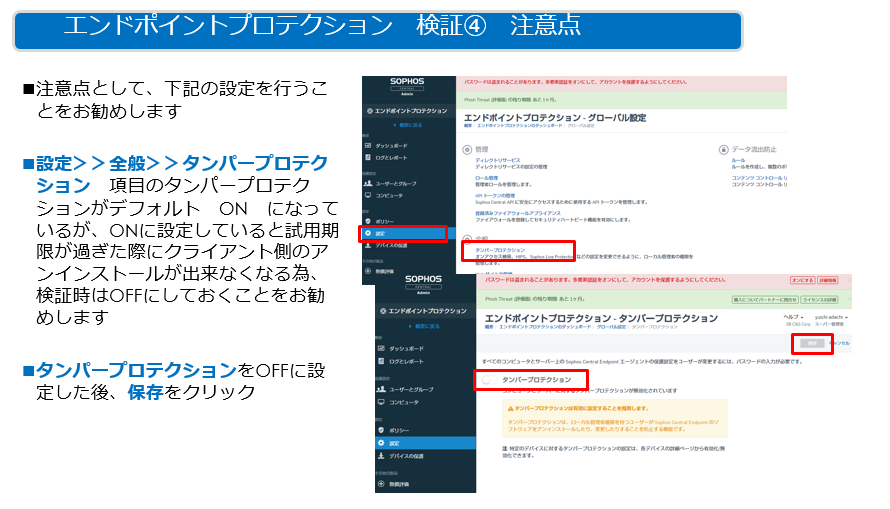Click 概要に戻る back link in lower sidebar

424,326
